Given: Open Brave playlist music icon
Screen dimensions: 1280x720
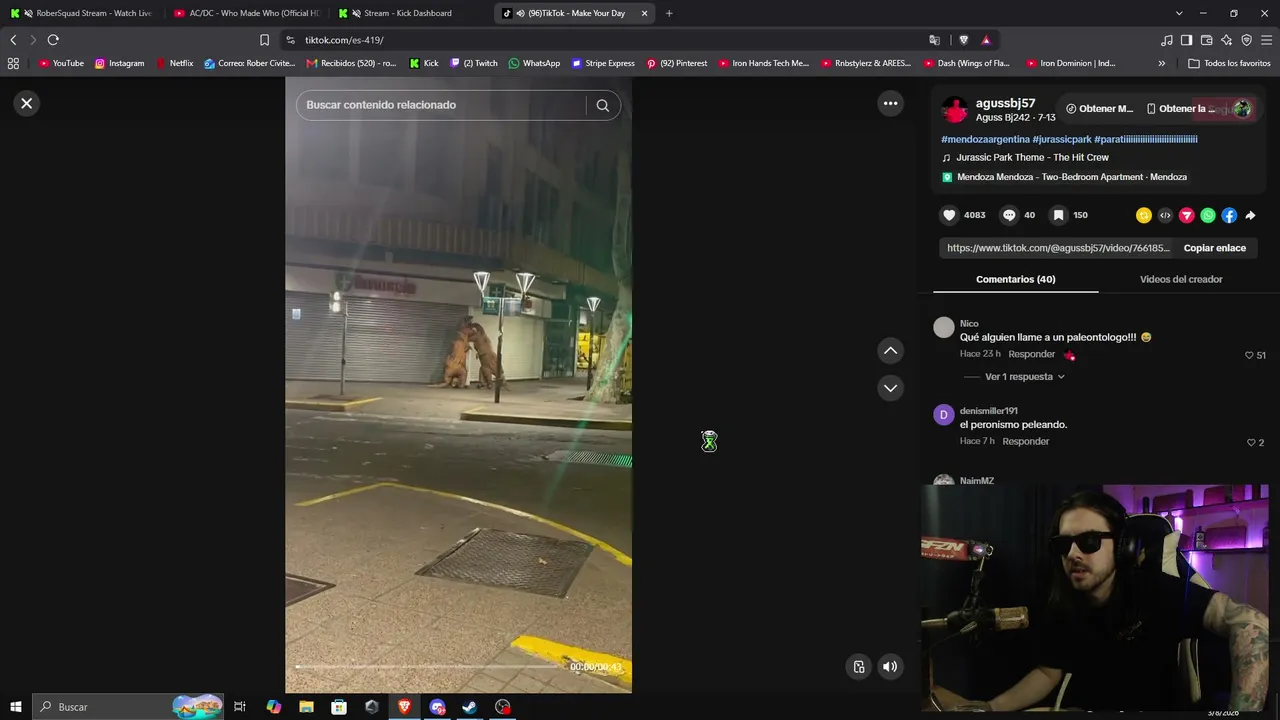Looking at the screenshot, I should pos(1166,40).
